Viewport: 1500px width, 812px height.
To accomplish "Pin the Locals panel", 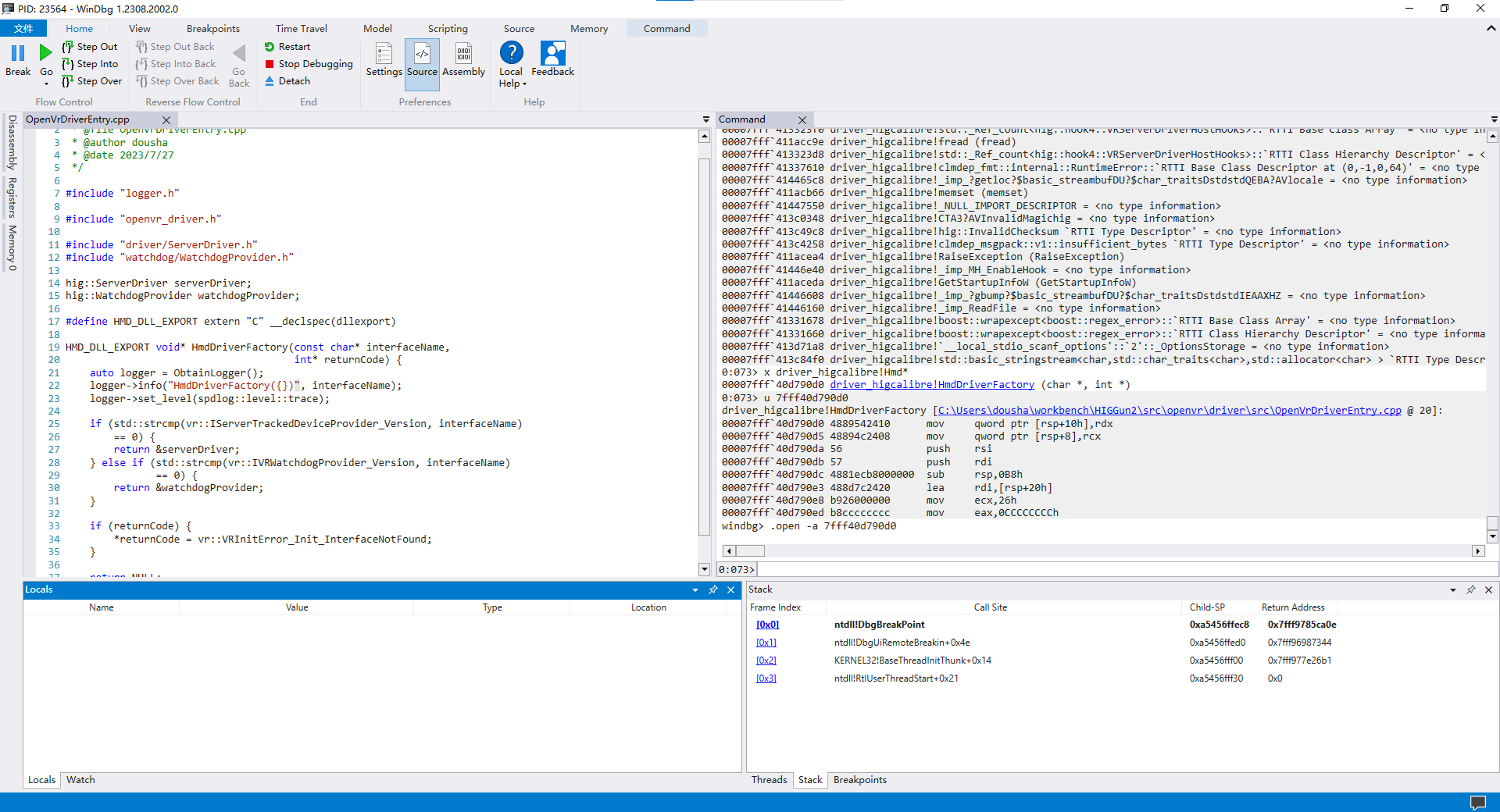I will [x=713, y=590].
